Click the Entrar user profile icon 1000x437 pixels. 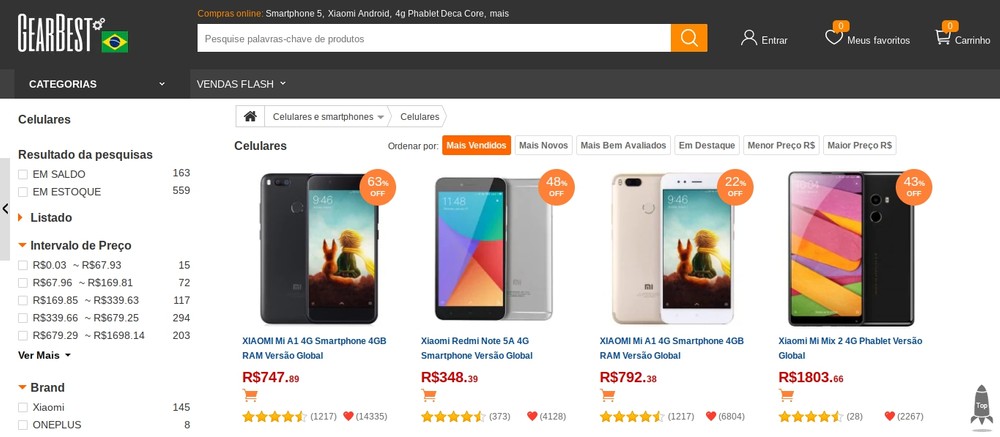click(x=749, y=38)
